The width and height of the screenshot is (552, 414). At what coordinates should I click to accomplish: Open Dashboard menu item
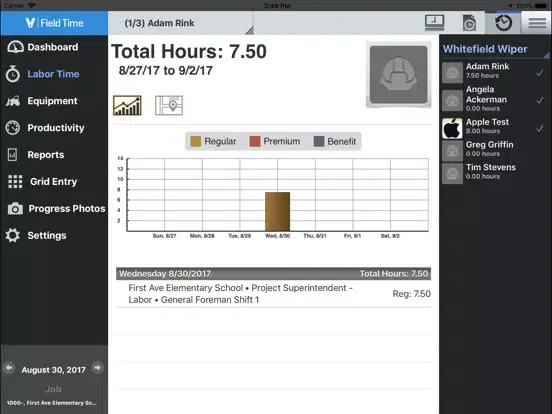(x=54, y=47)
